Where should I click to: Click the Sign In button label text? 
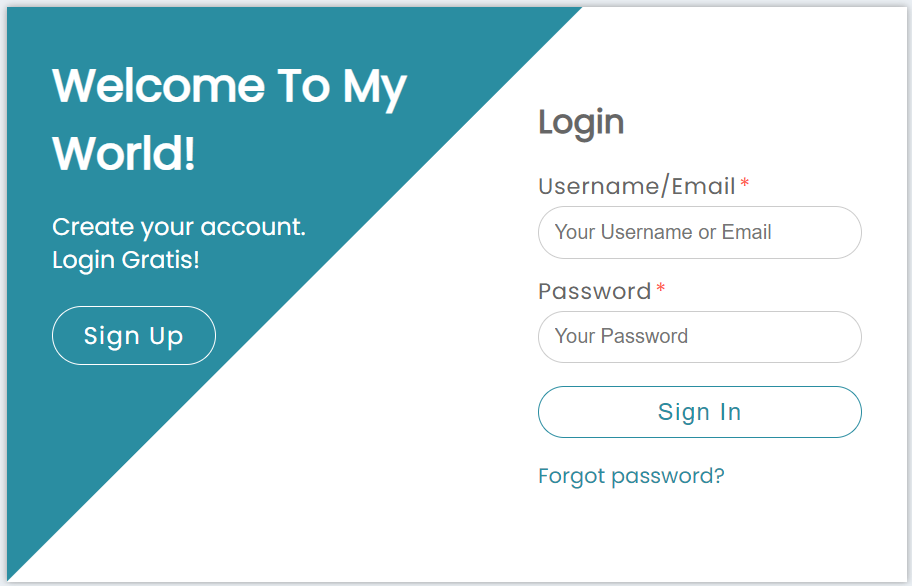pos(699,411)
